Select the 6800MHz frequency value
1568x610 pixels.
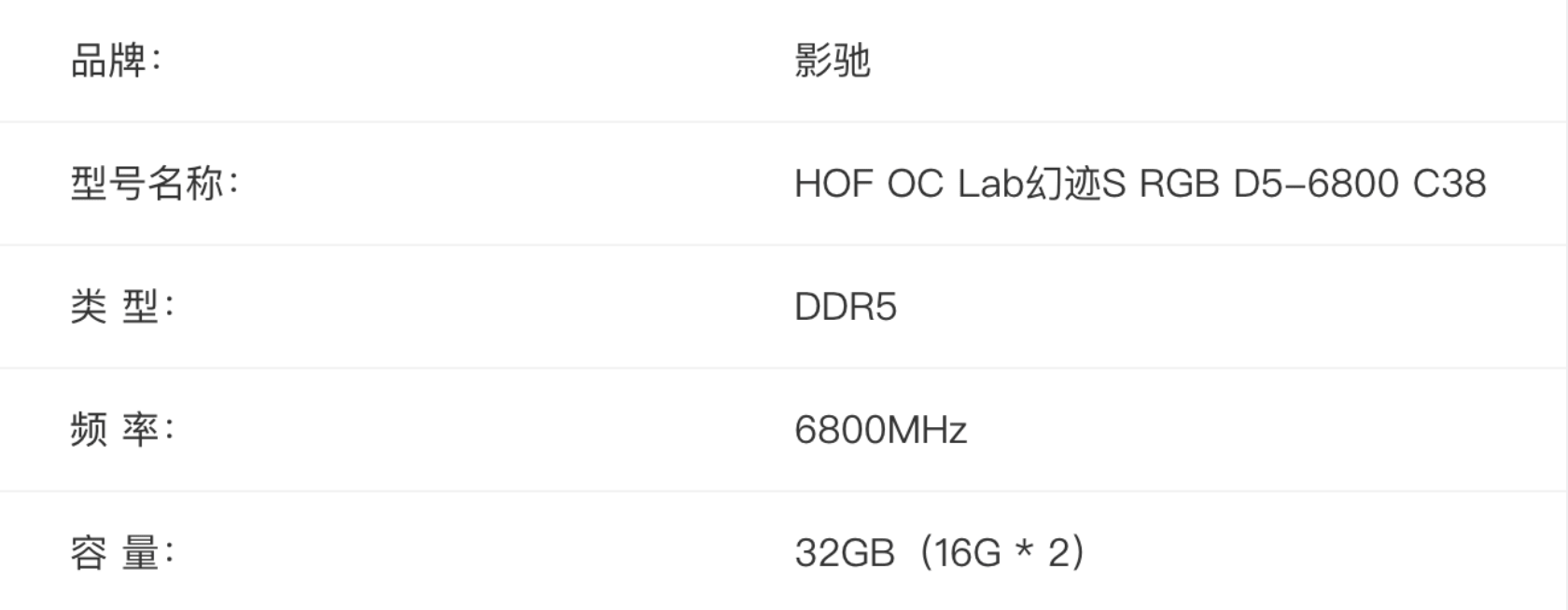(880, 430)
